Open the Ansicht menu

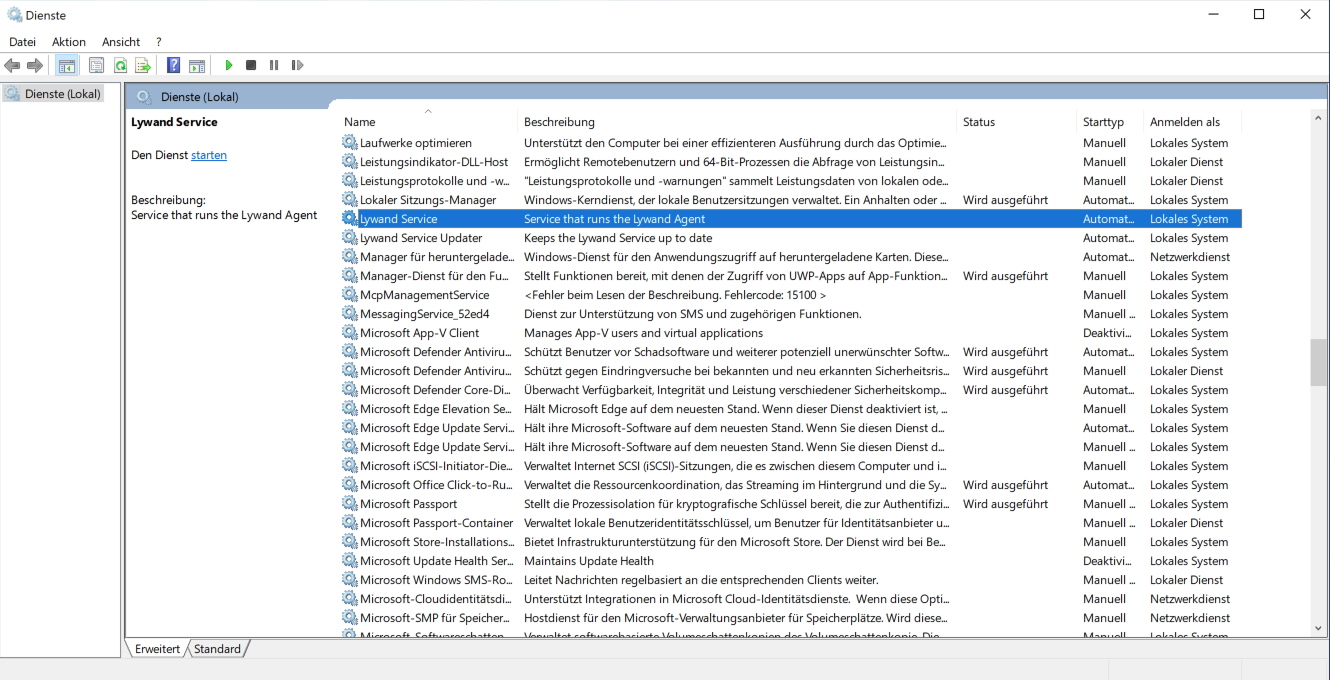tap(121, 42)
